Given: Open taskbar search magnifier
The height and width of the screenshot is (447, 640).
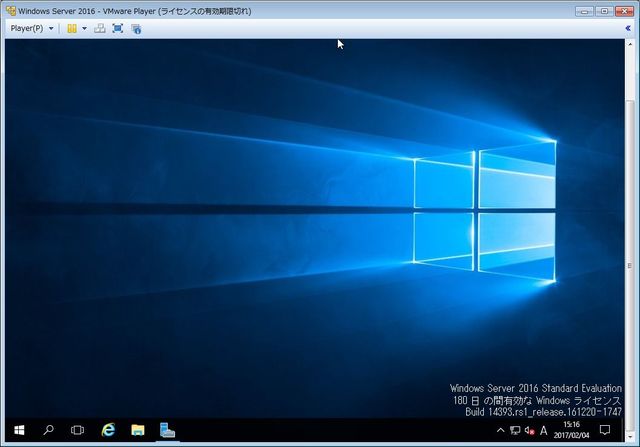Looking at the screenshot, I should coord(49,430).
